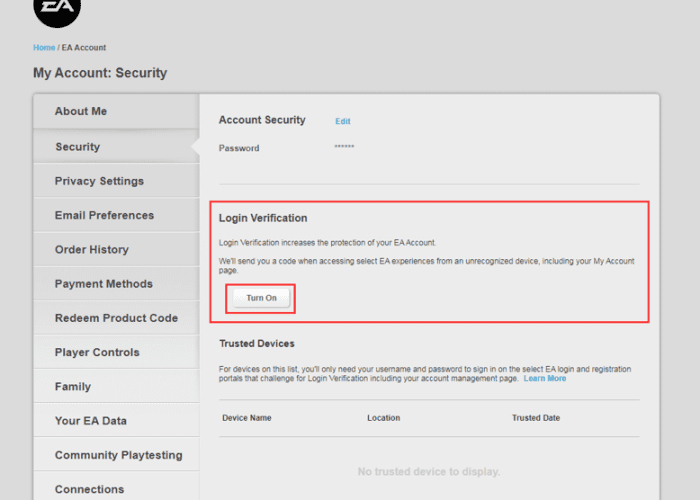Open the Learn More link
The image size is (700, 500).
tap(544, 379)
